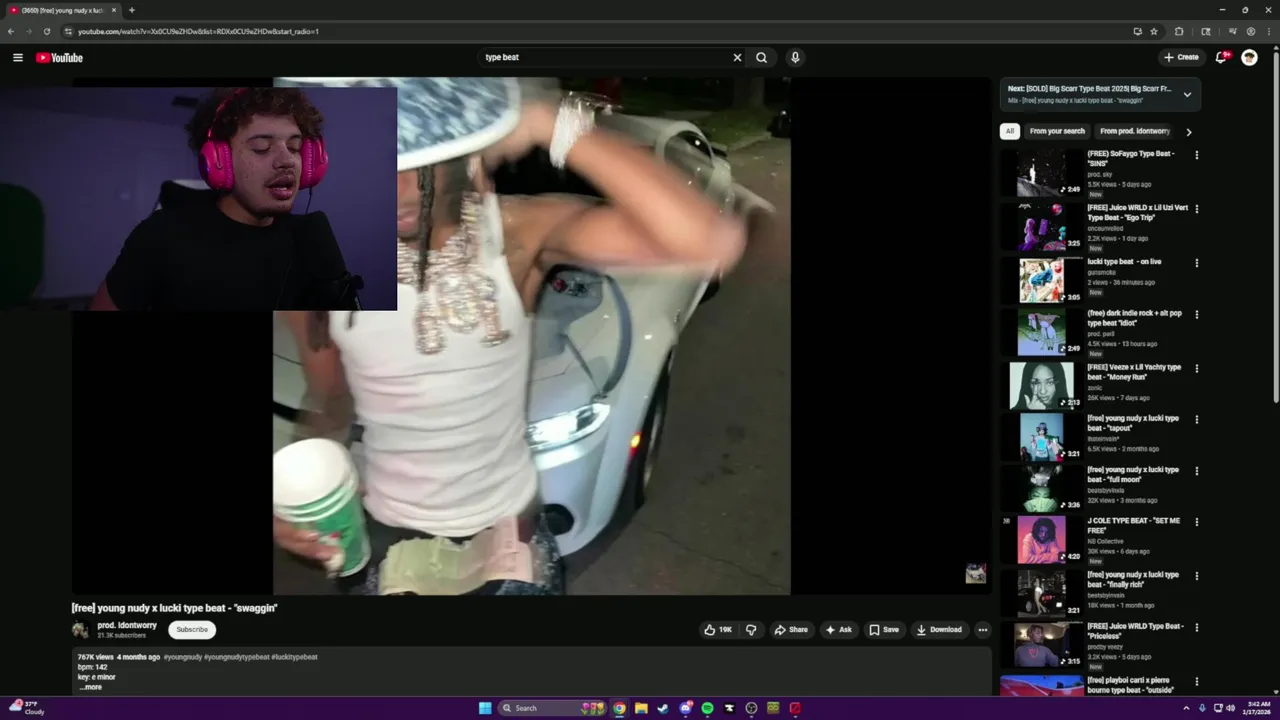This screenshot has height=720, width=1280.
Task: Open the prod. idontworry channel name
Action: point(127,625)
